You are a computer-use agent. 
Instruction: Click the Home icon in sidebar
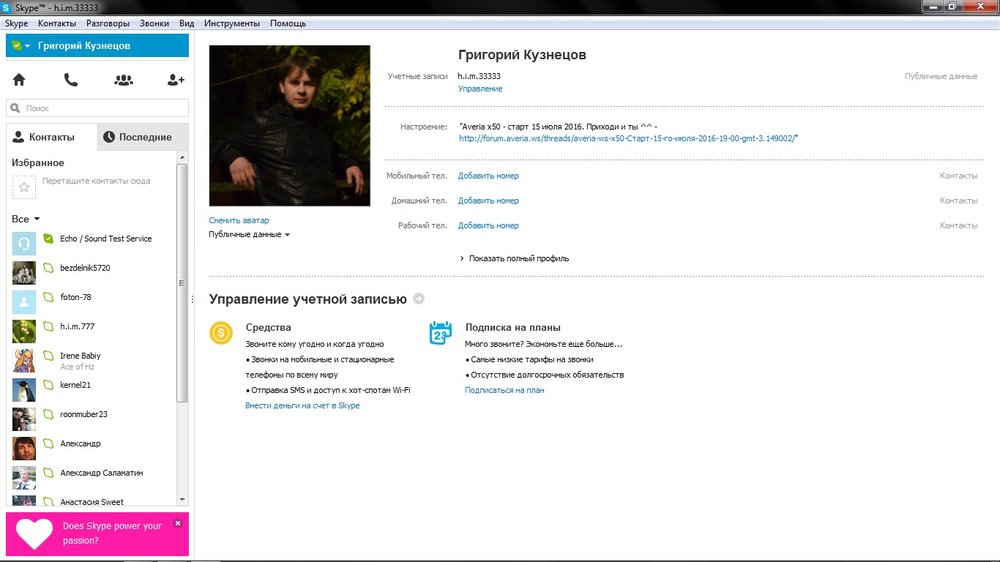(18, 80)
